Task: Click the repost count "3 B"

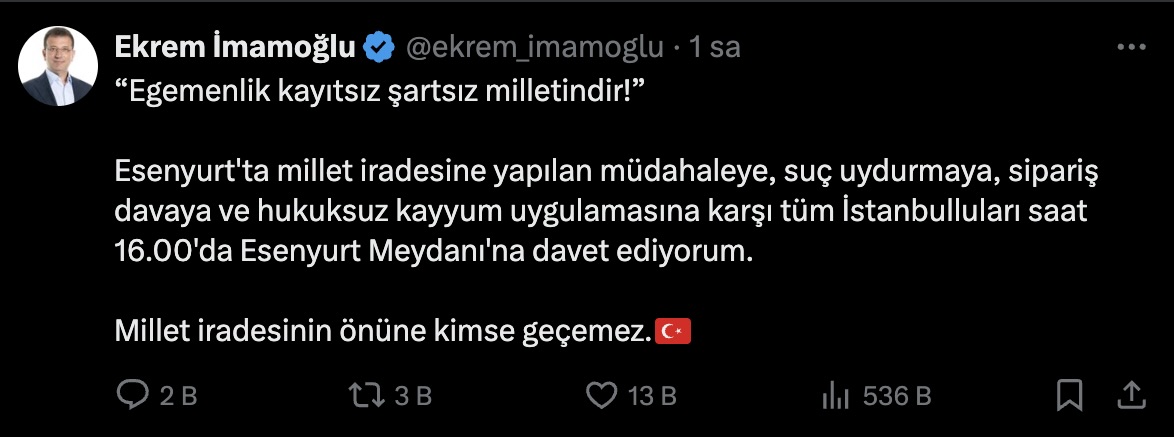Action: click(413, 396)
